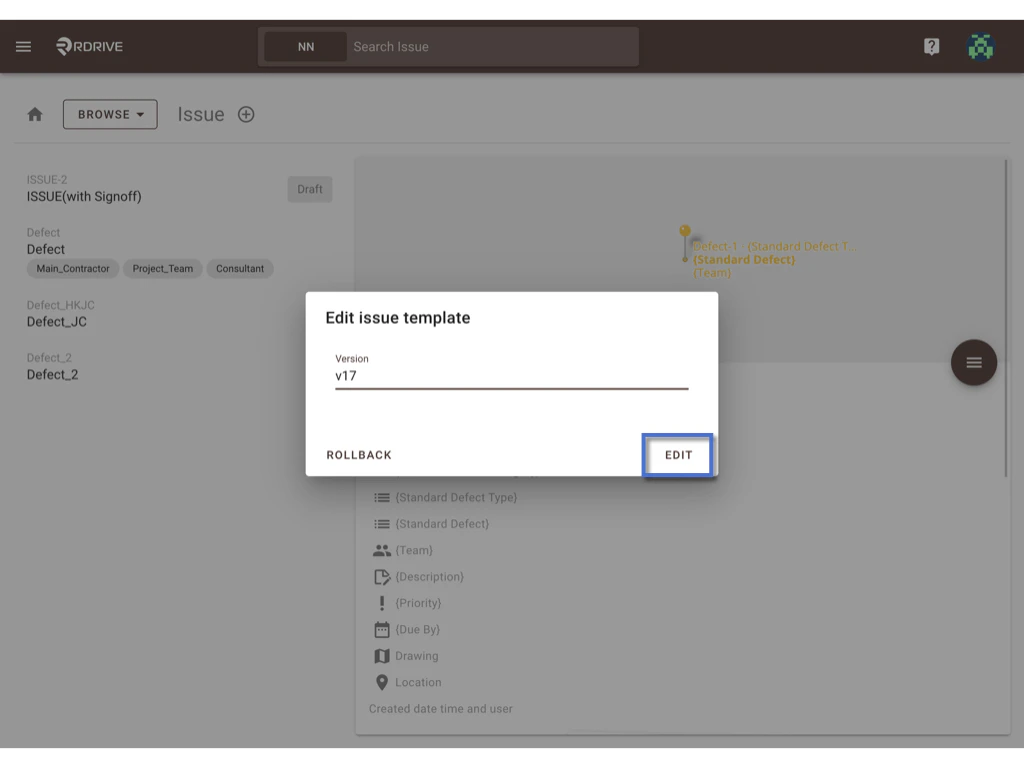Open the help question-mark icon
Image resolution: width=1024 pixels, height=768 pixels.
point(930,46)
